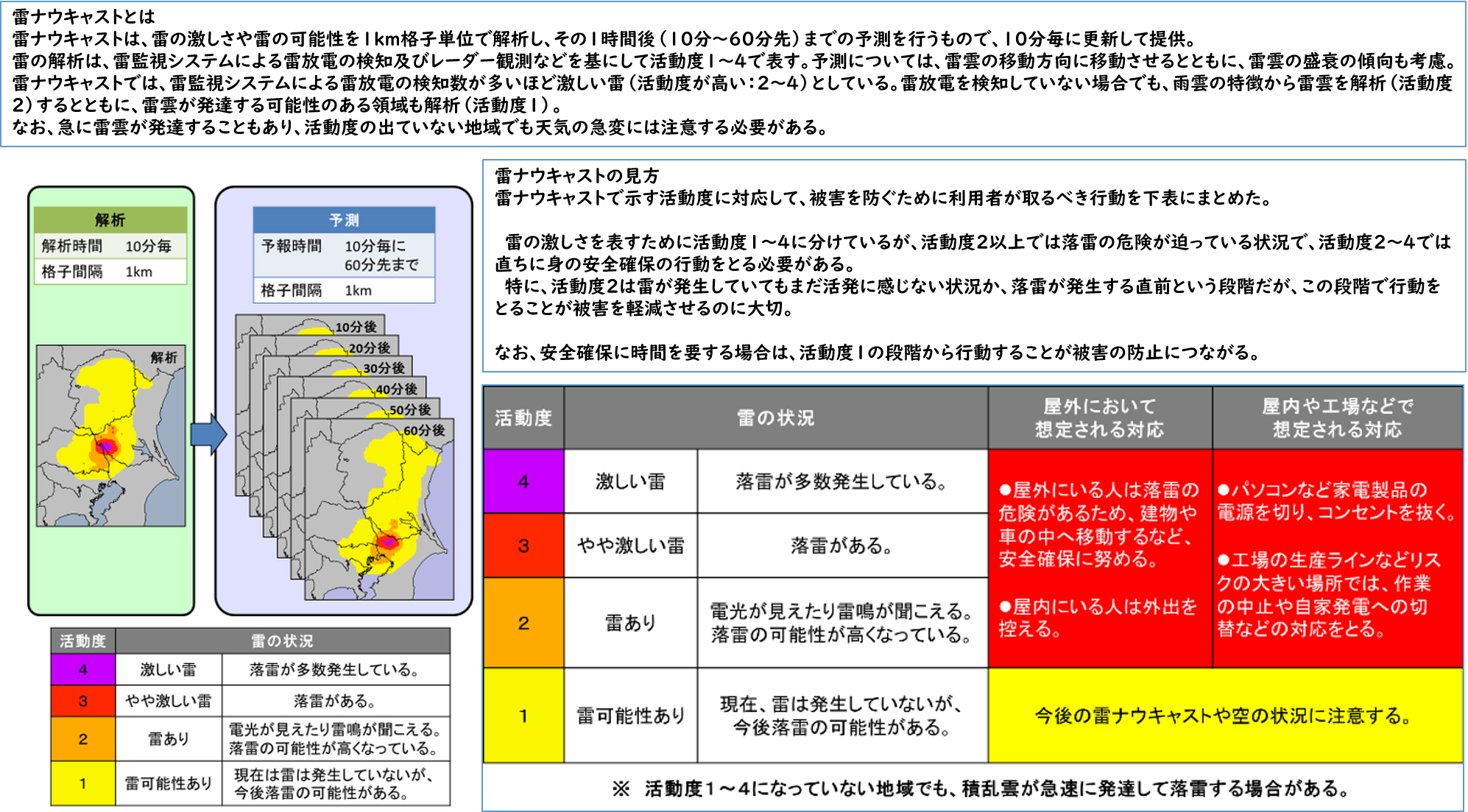Click the 解析 analysis map thumbnail

[110, 436]
